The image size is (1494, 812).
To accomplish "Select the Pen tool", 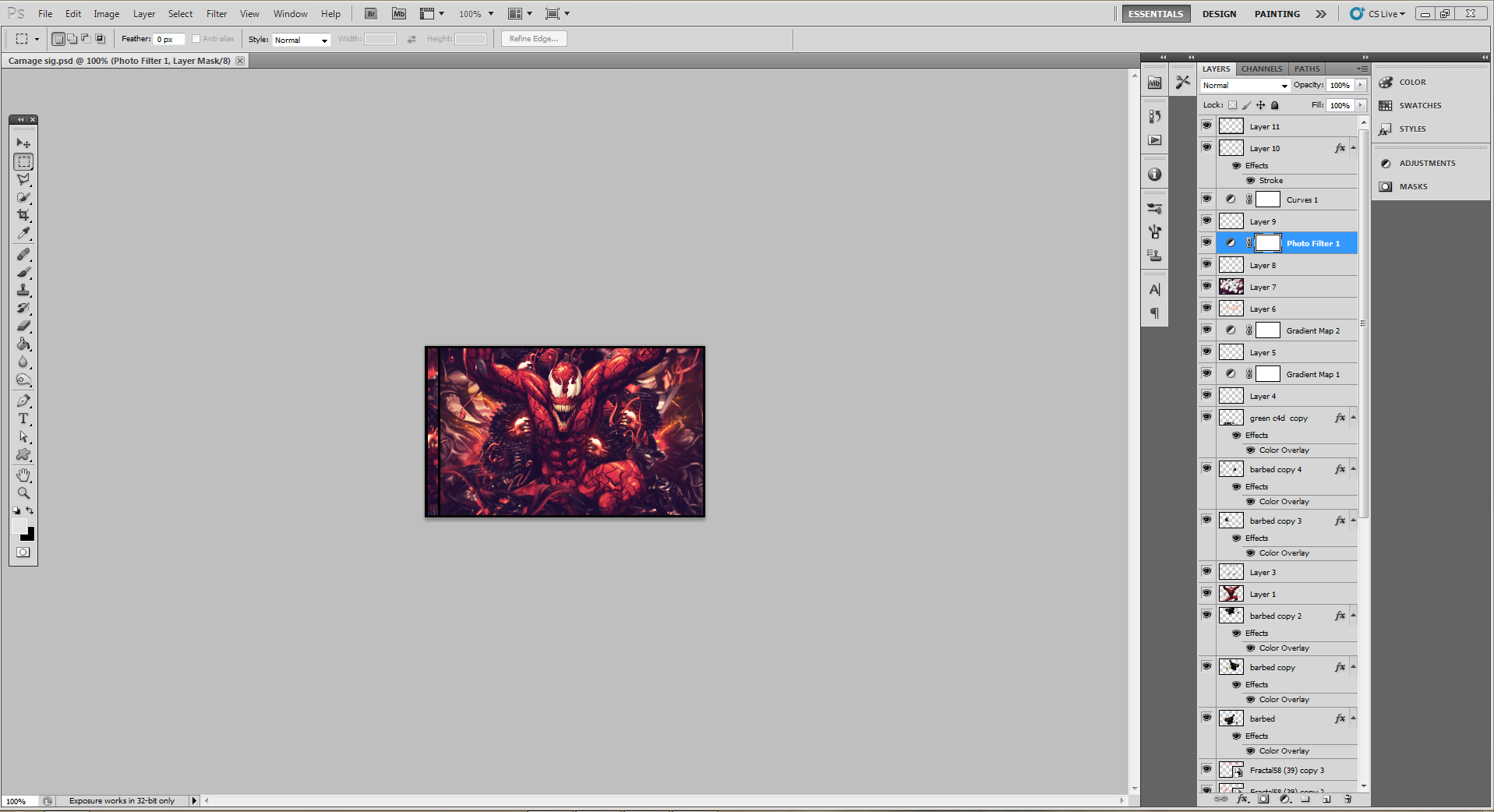I will click(23, 401).
